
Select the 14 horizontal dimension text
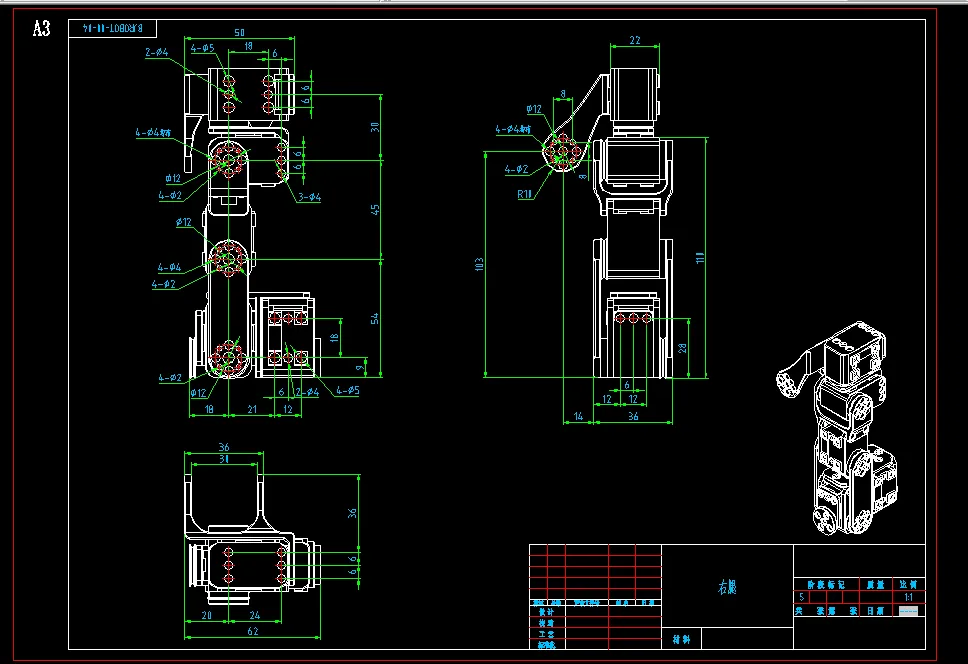point(578,417)
